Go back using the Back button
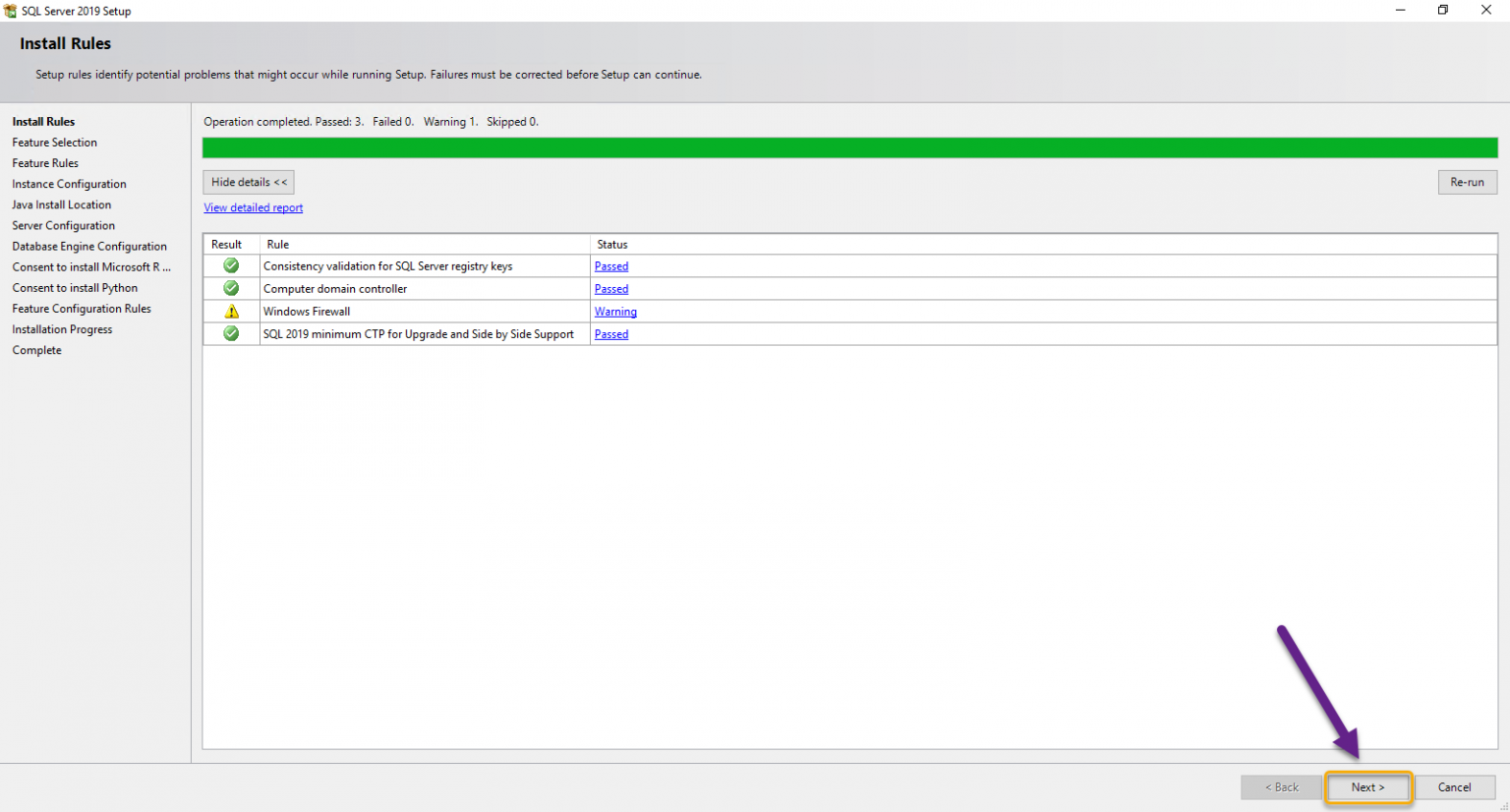Viewport: 1510px width, 812px height. point(1281,787)
